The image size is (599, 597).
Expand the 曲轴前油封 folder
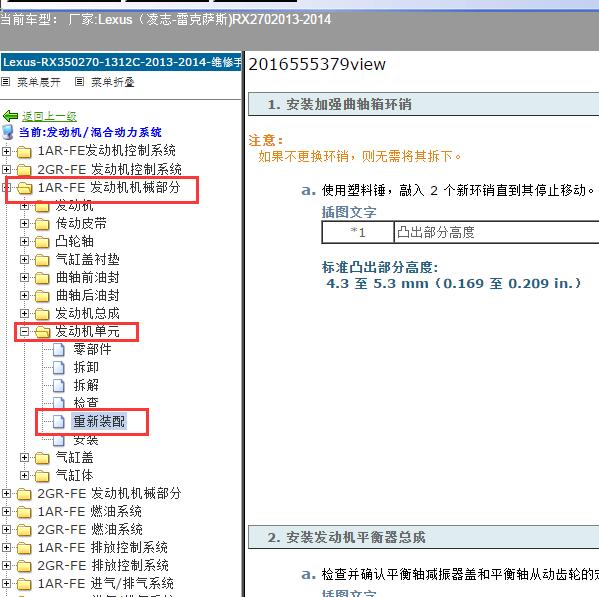click(24, 278)
